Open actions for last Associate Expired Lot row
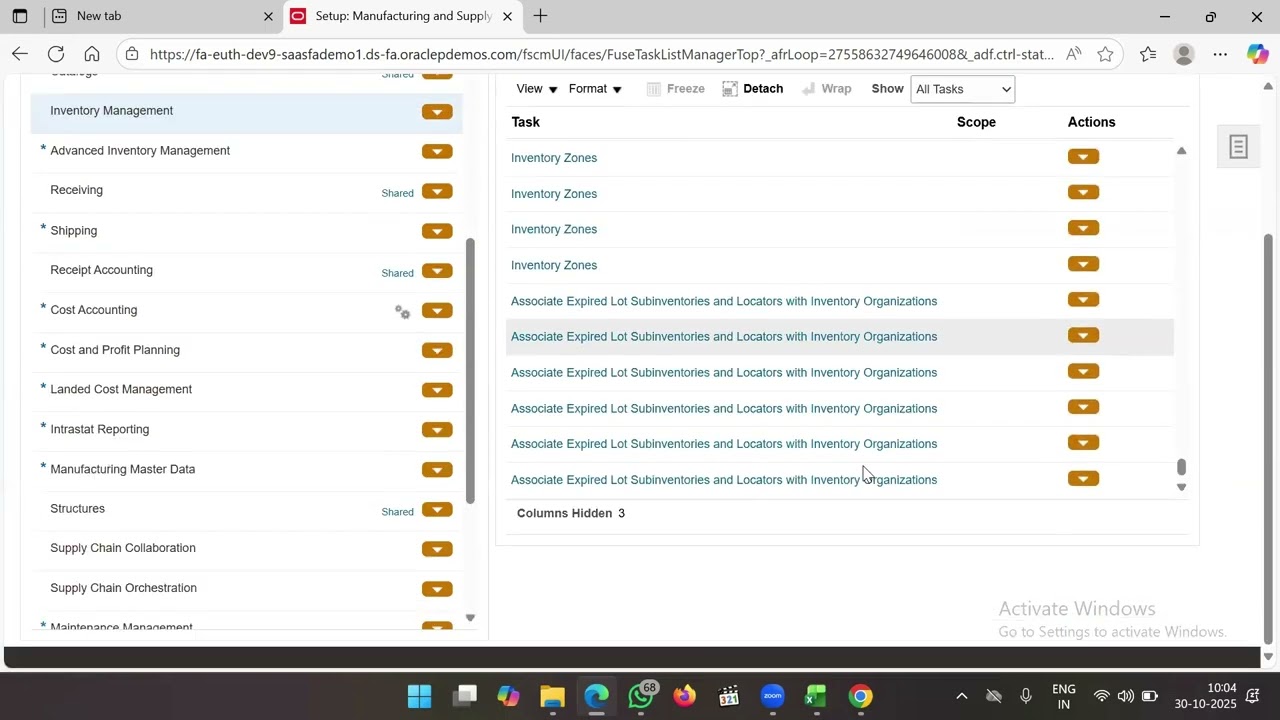 pos(1083,479)
